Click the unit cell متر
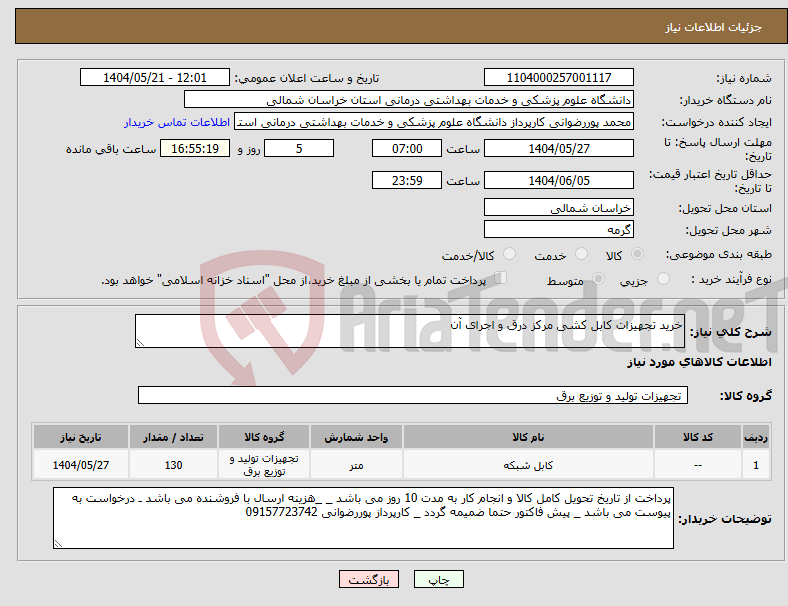Screen dimensions: 788x606 click(x=356, y=465)
